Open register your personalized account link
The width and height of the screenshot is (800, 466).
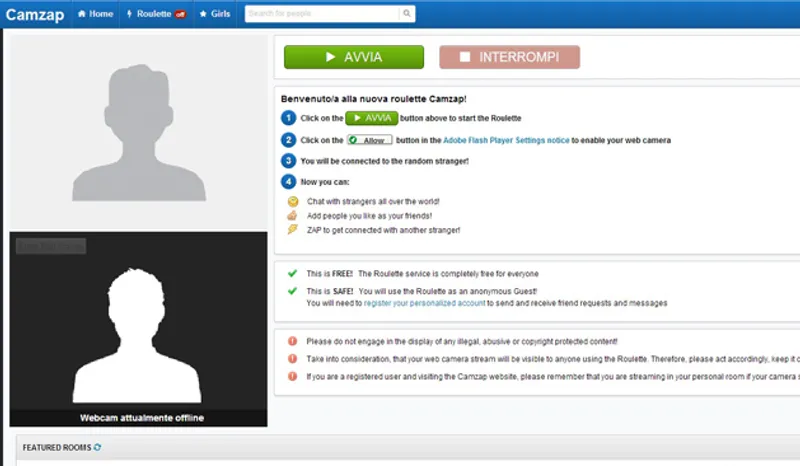click(x=424, y=303)
